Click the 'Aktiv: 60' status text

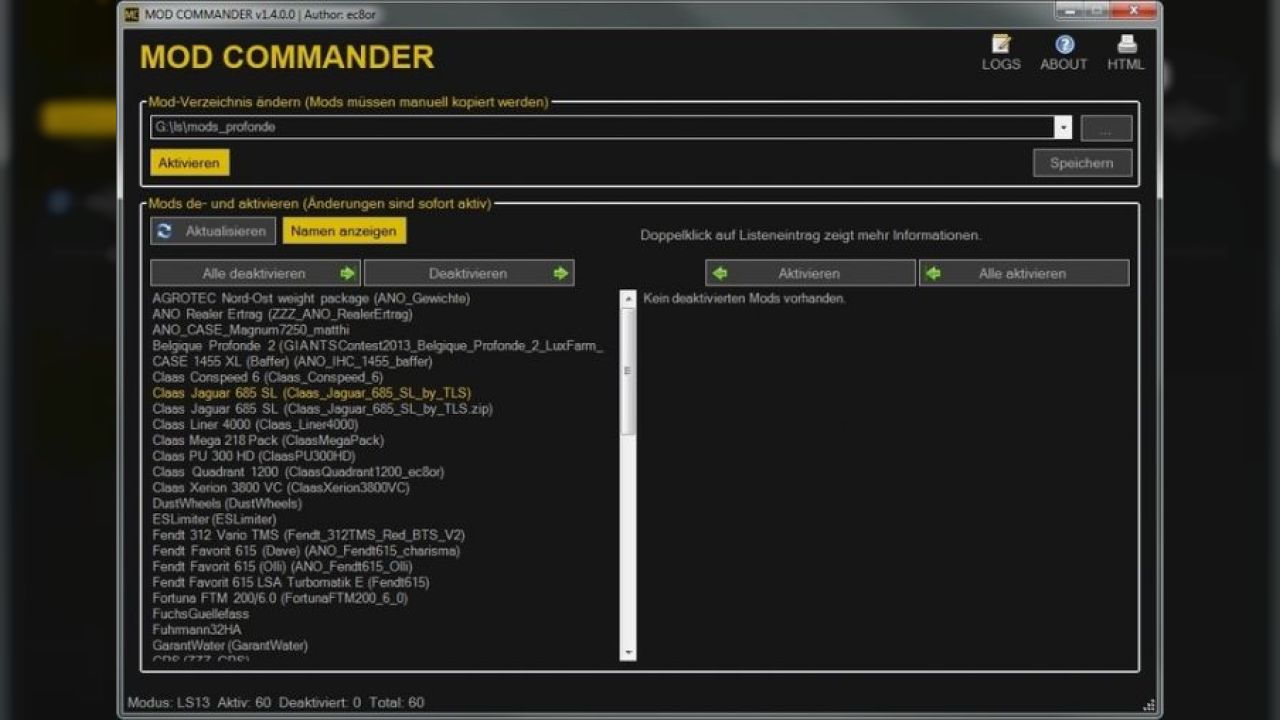click(244, 703)
